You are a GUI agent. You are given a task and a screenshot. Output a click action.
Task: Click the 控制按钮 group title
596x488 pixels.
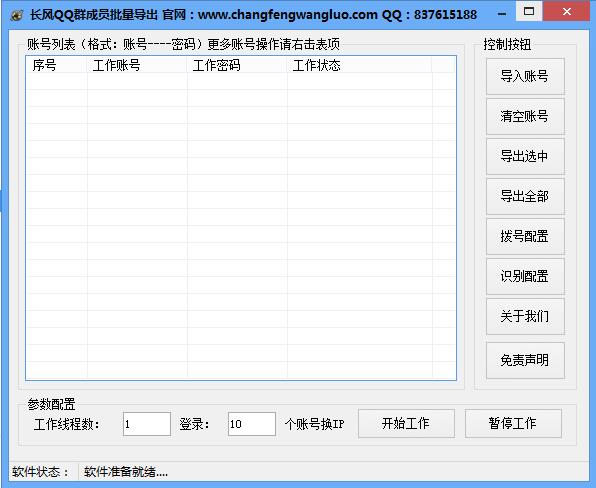coord(507,44)
